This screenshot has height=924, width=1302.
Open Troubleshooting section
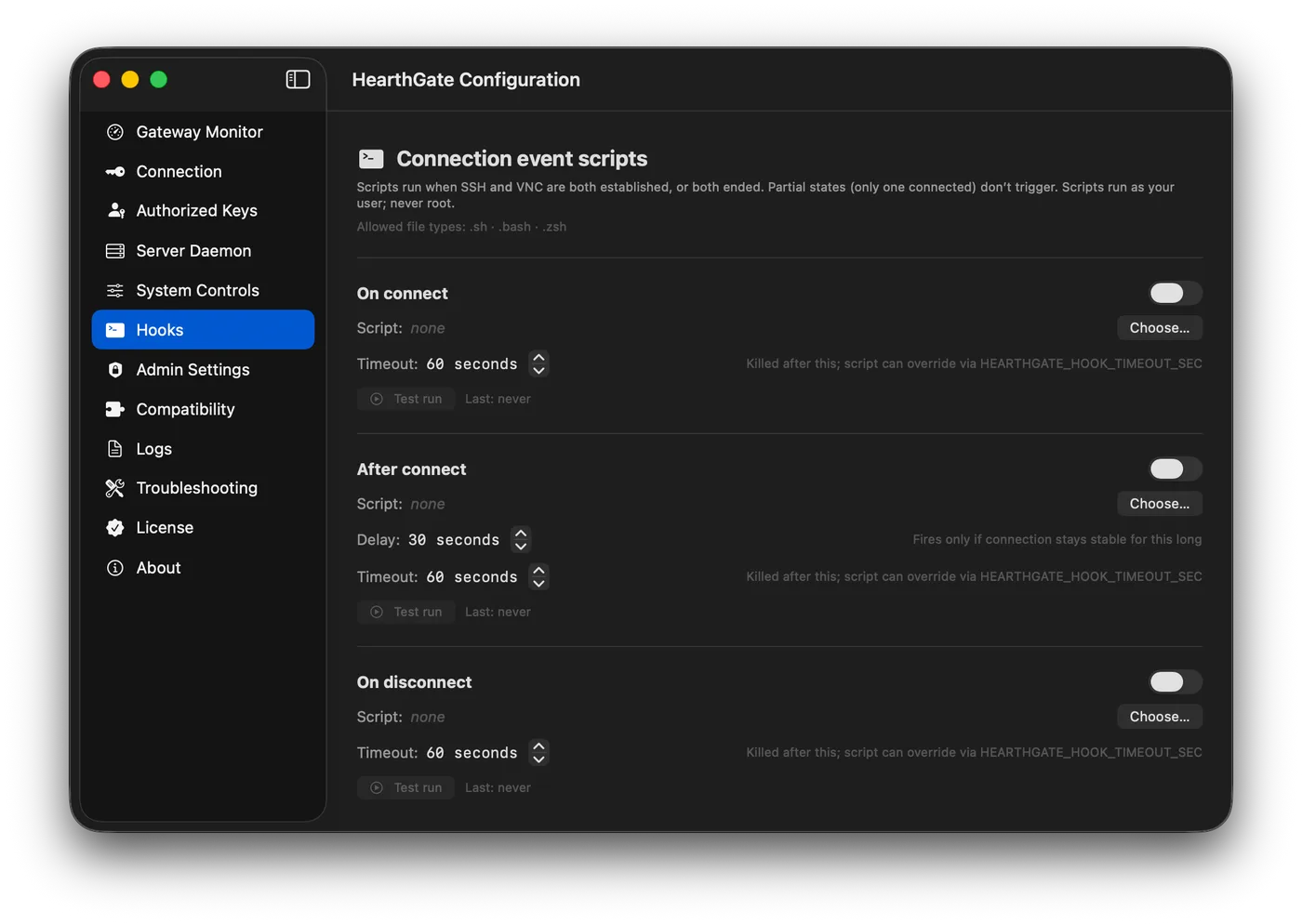(203, 488)
